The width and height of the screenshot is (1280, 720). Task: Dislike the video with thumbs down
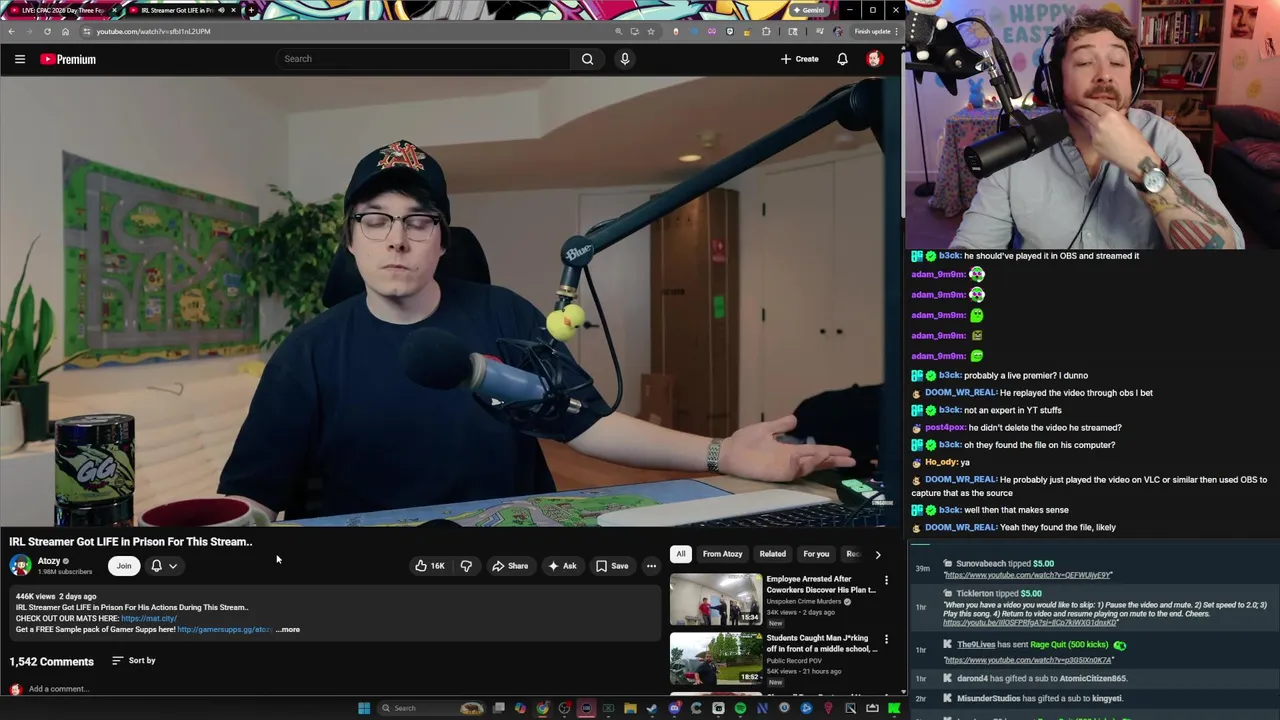[466, 566]
